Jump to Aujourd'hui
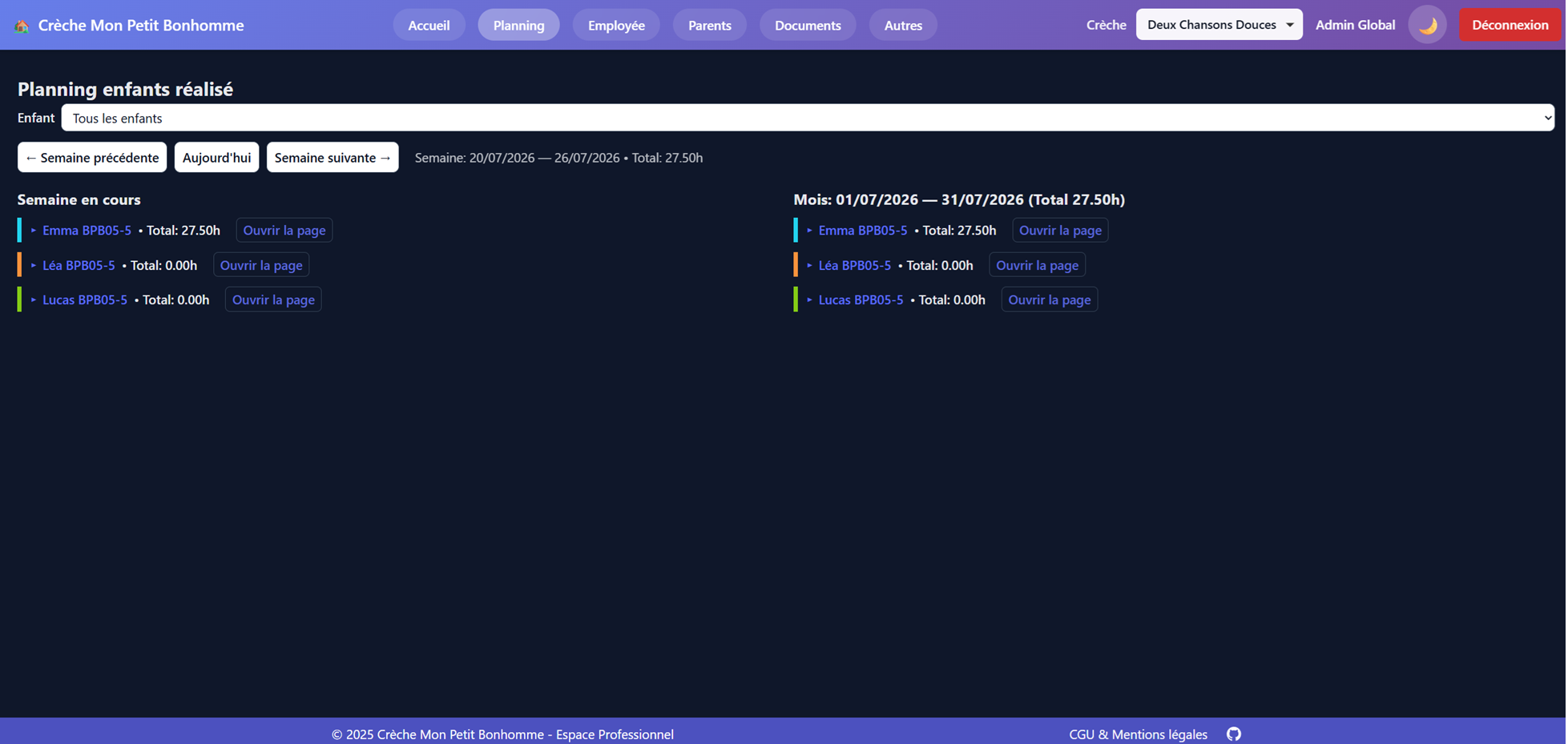The width and height of the screenshot is (1568, 744). point(217,158)
